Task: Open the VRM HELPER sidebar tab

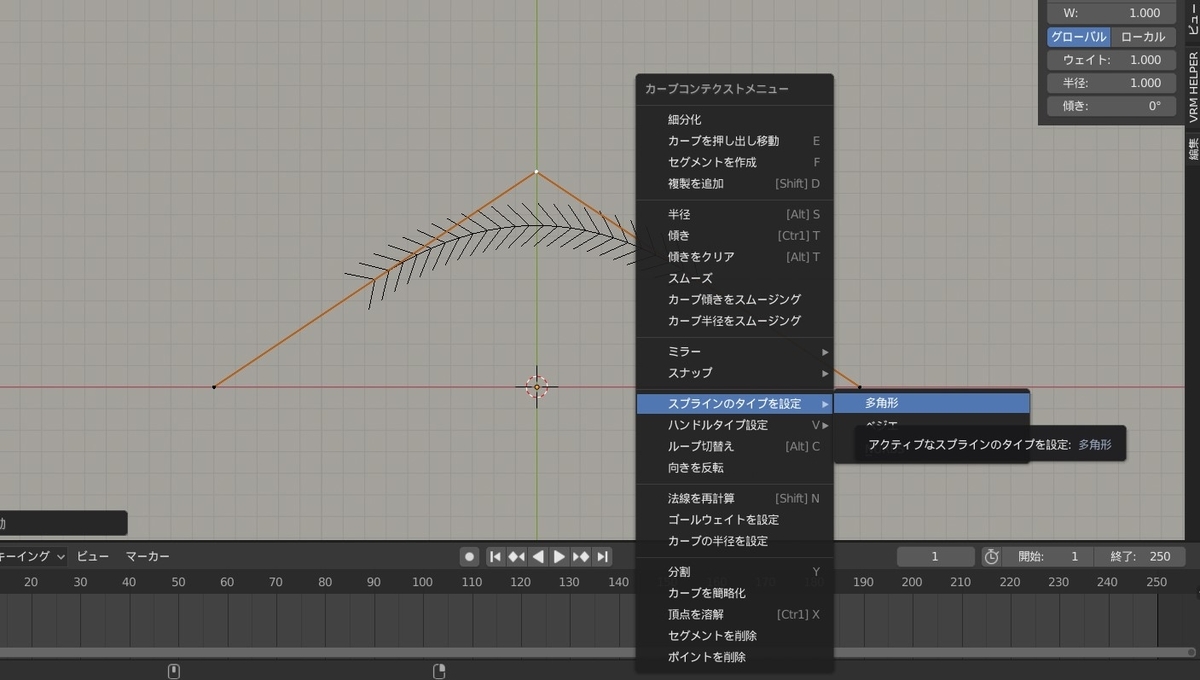Action: [x=1192, y=88]
